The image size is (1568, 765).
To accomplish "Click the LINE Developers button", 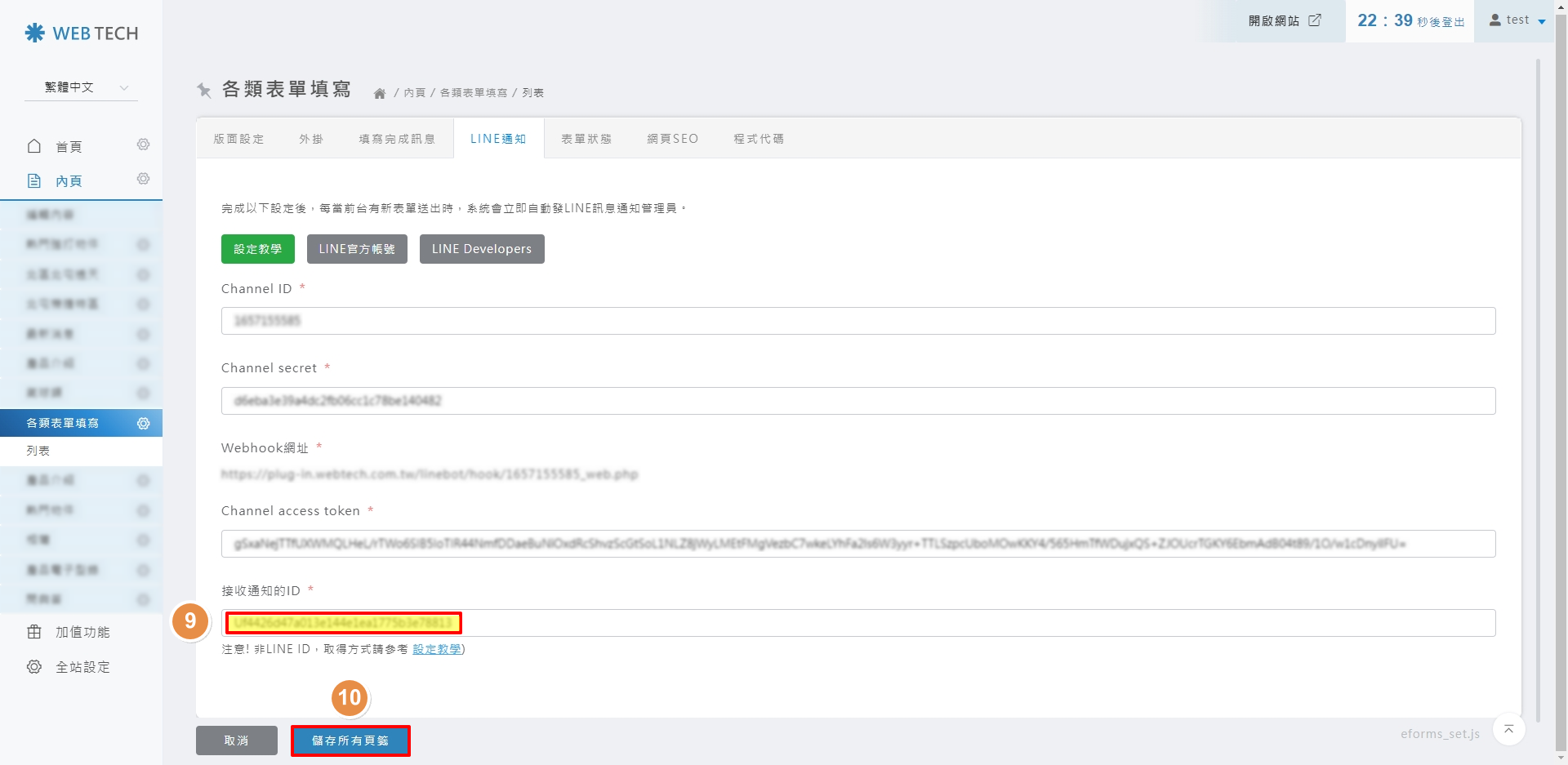I will click(x=481, y=249).
